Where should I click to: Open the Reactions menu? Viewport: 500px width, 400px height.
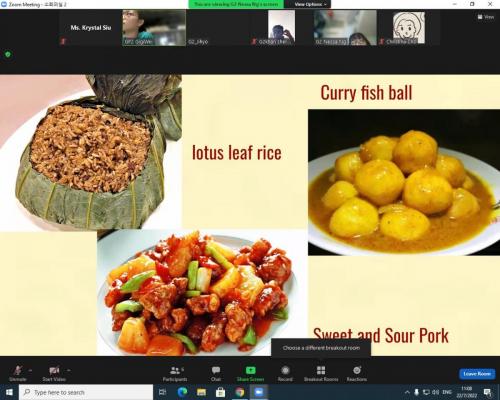(357, 373)
